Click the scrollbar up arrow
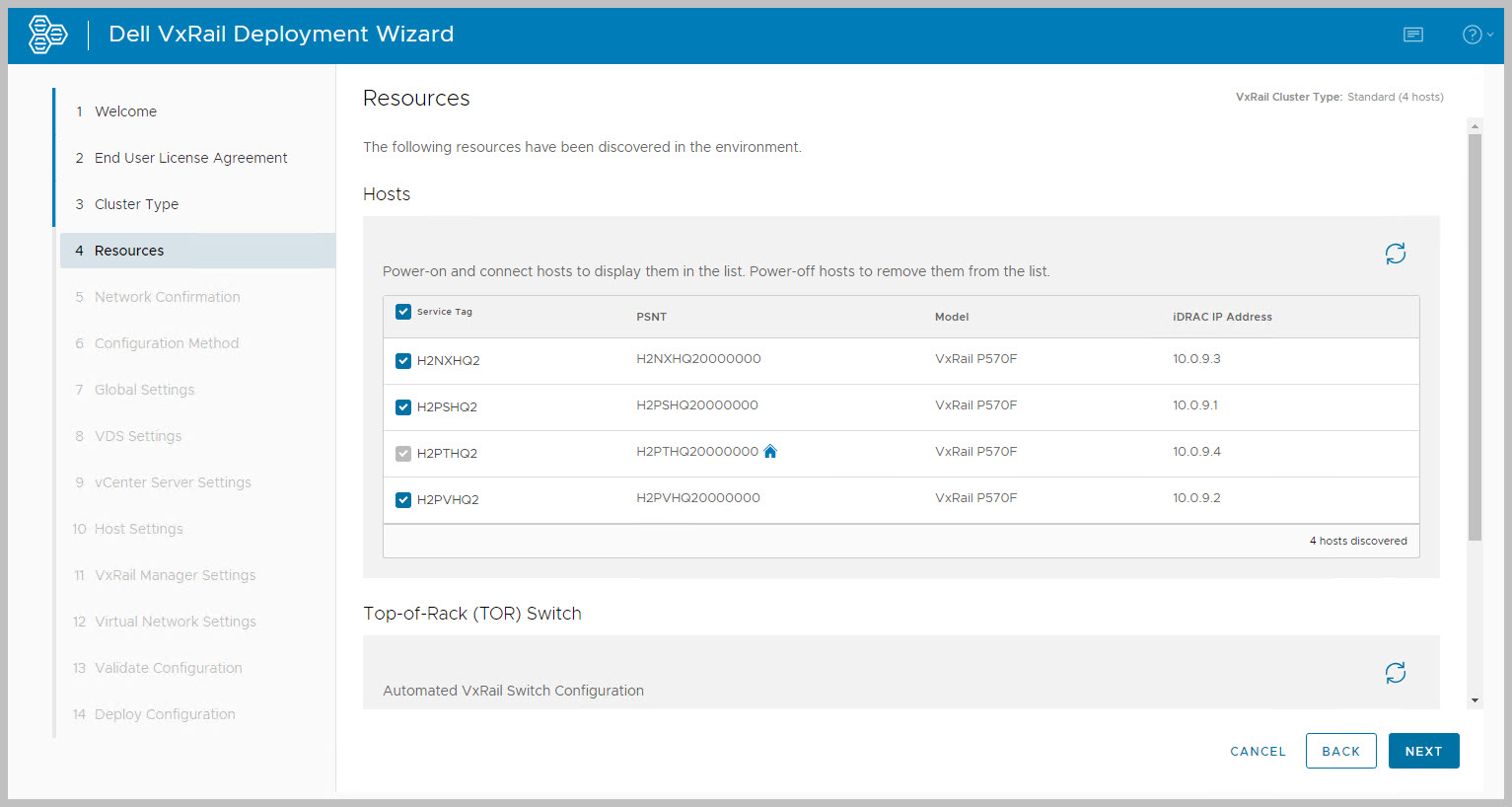The width and height of the screenshot is (1512, 807). click(x=1475, y=126)
